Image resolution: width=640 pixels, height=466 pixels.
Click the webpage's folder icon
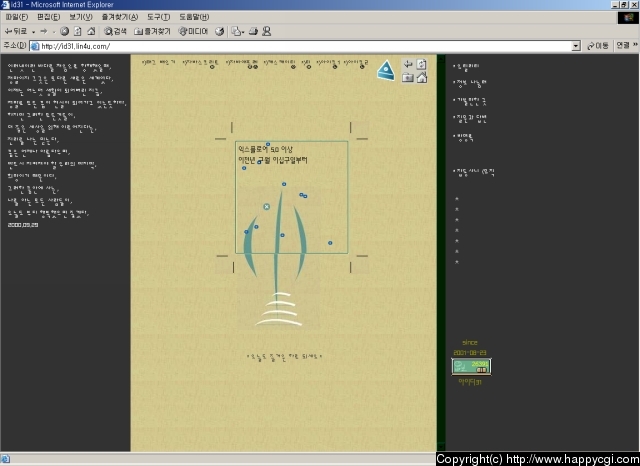tap(408, 77)
